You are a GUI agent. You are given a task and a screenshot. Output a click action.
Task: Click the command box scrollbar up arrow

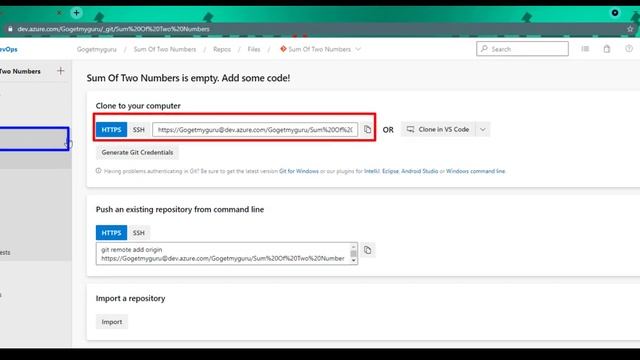point(353,247)
